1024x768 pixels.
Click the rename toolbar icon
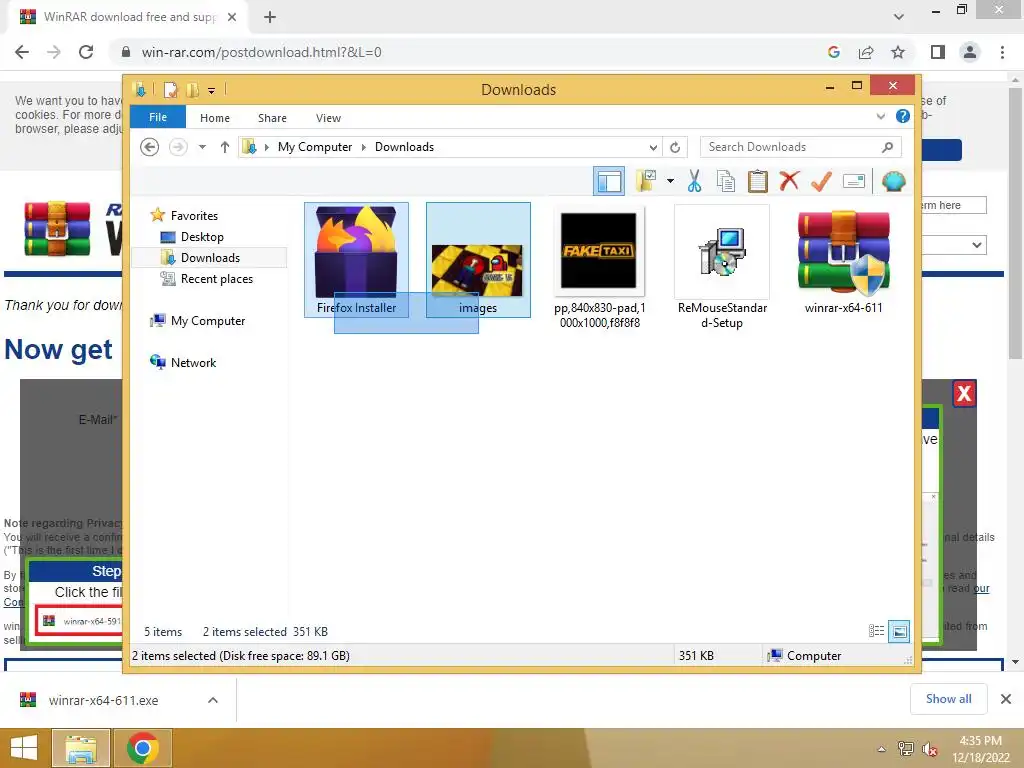[x=854, y=181]
